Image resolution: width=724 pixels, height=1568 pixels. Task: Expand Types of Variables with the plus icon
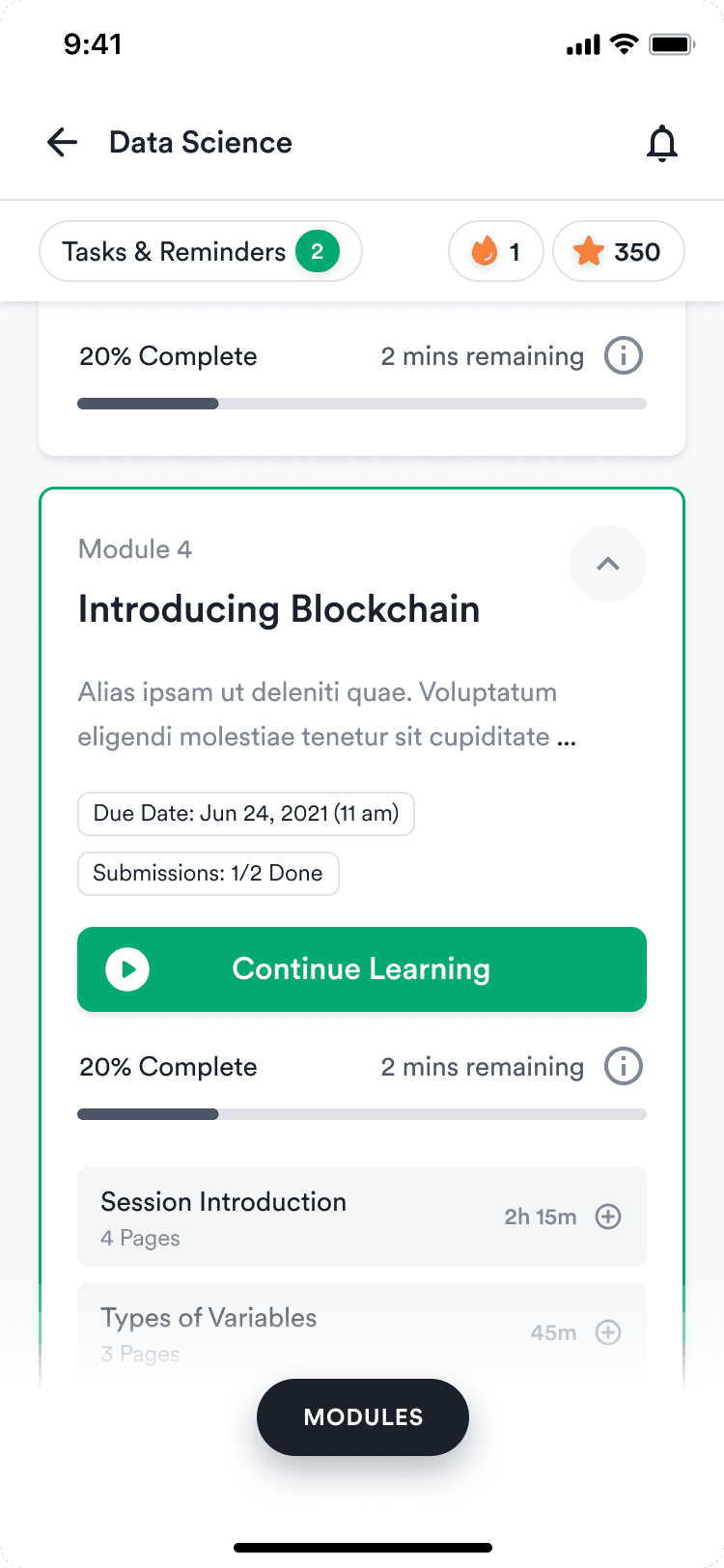click(x=608, y=1332)
